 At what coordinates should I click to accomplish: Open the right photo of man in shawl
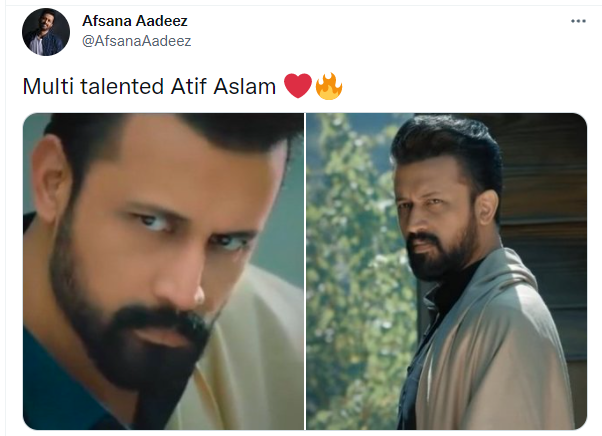447,271
